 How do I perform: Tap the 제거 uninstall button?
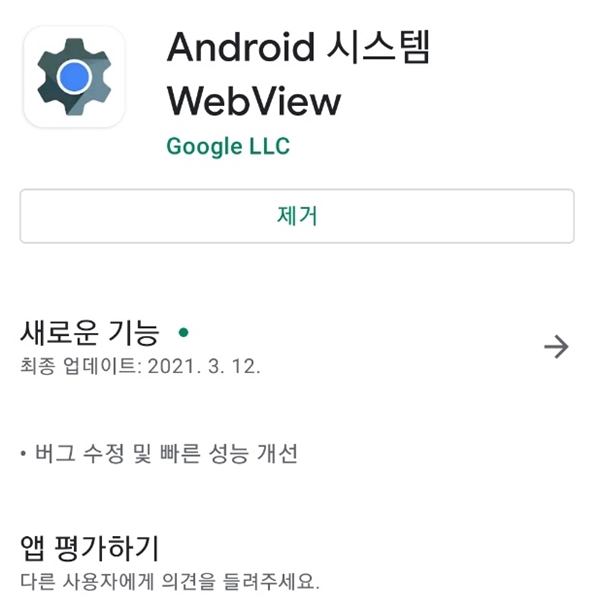(x=297, y=216)
